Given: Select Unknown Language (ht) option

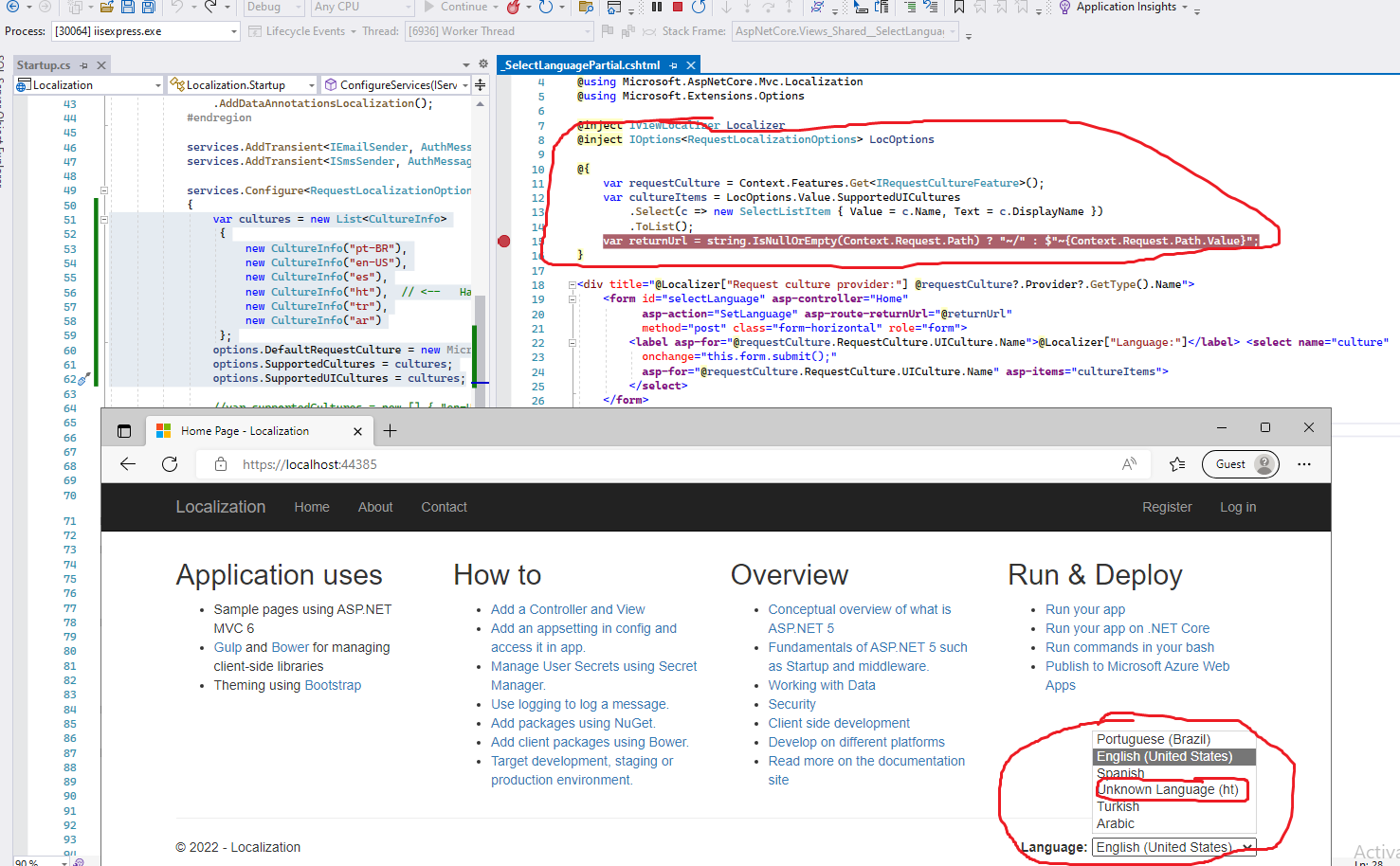Looking at the screenshot, I should pyautogui.click(x=1174, y=789).
